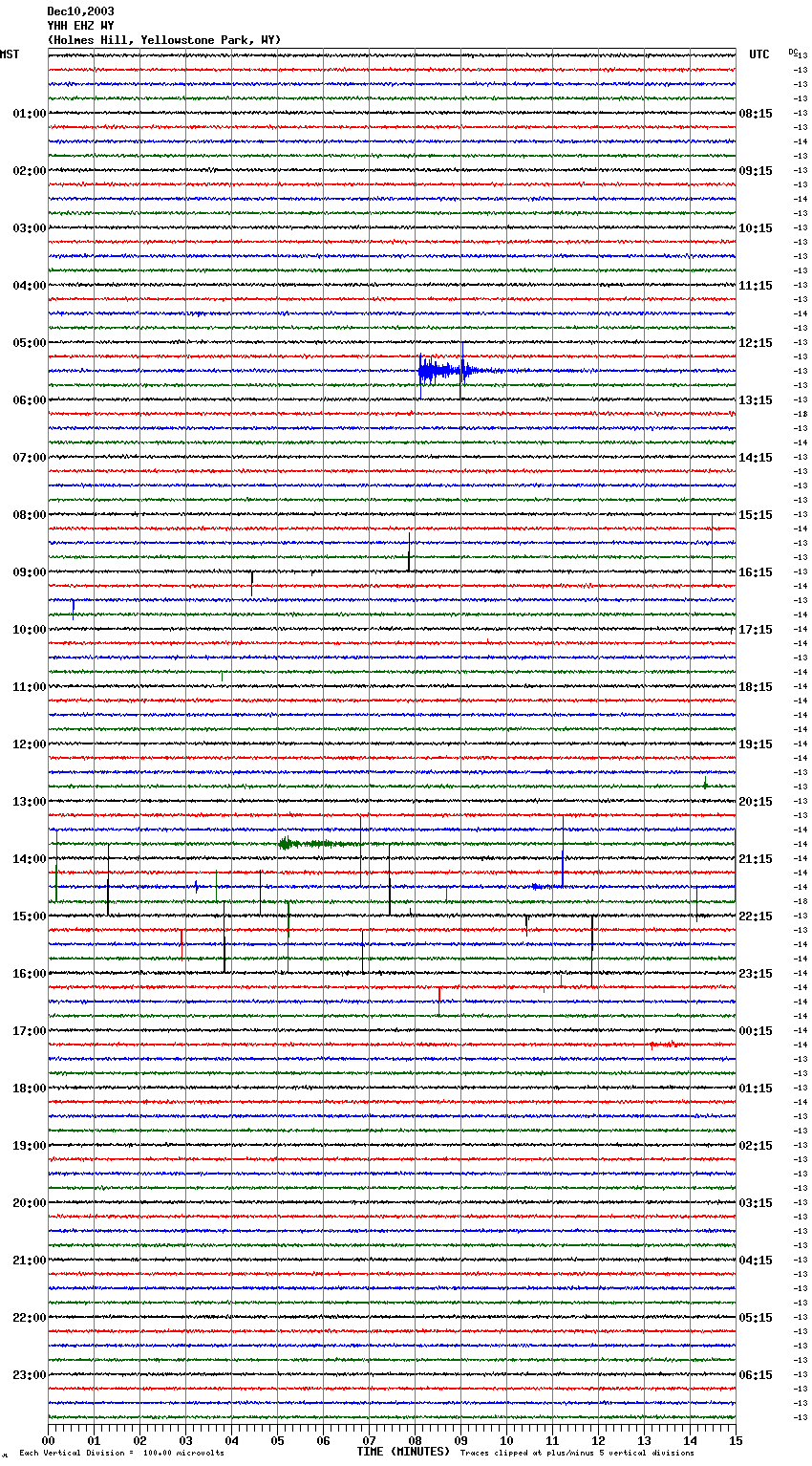Select the 21:00 MST time label

click(30, 1261)
